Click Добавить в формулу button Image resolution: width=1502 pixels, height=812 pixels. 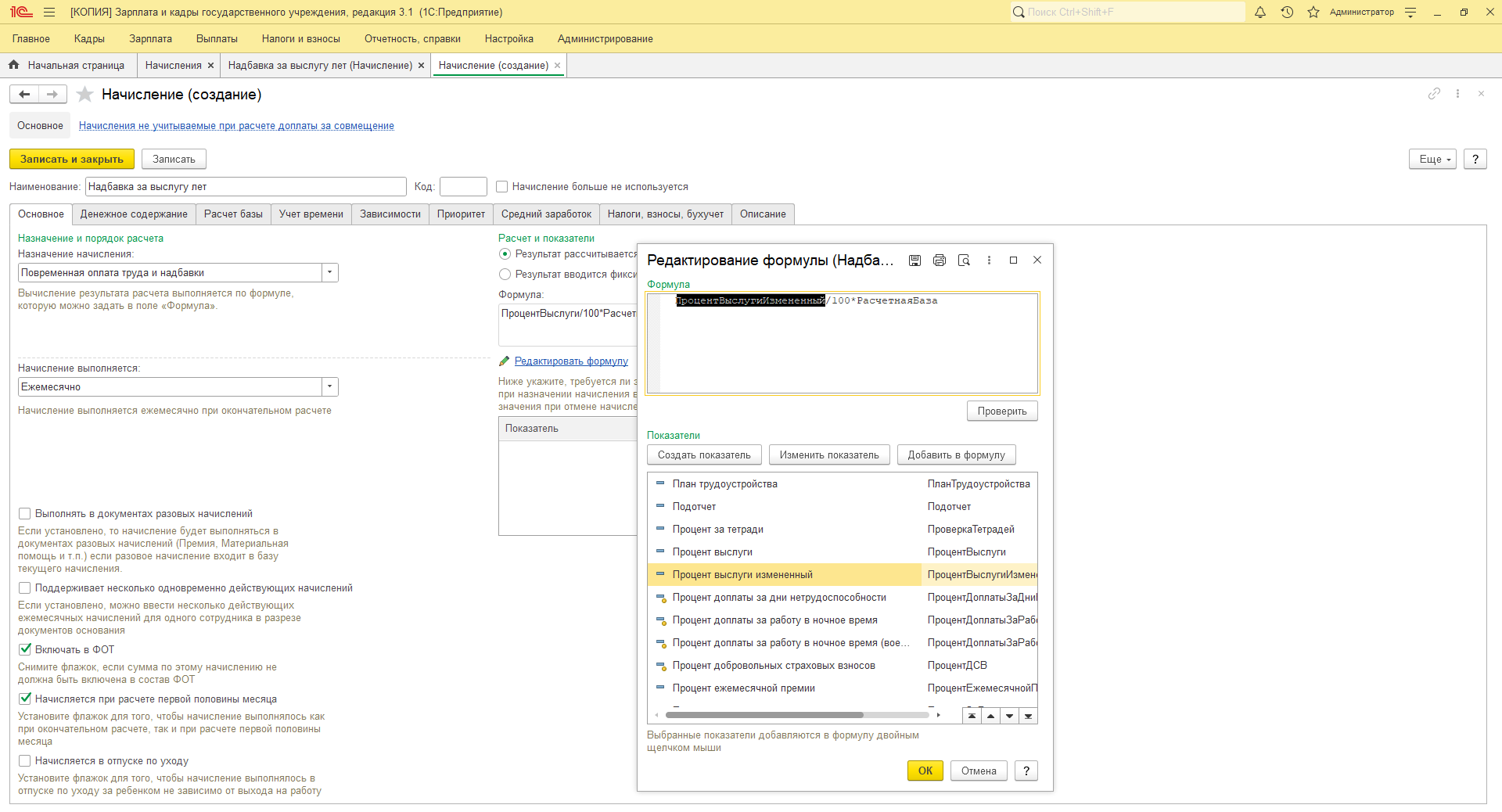pos(956,455)
